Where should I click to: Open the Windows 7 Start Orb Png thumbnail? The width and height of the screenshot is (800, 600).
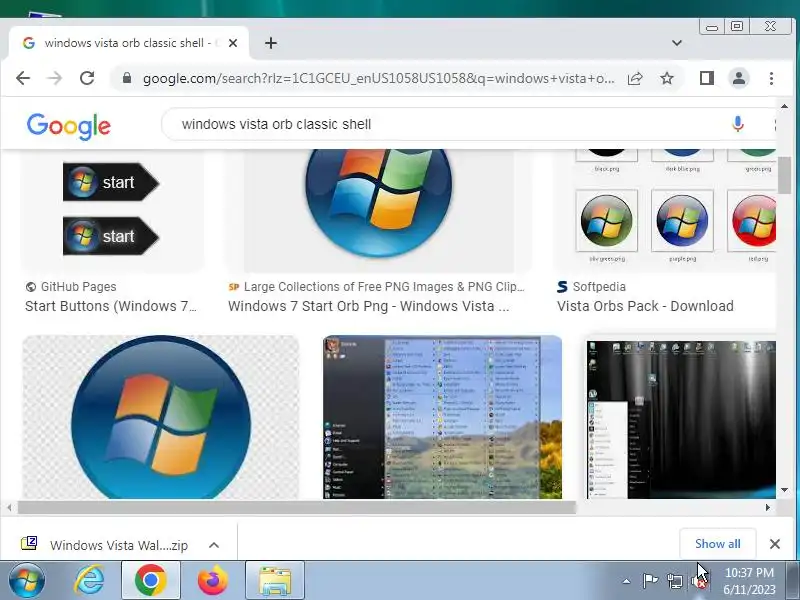point(379,211)
